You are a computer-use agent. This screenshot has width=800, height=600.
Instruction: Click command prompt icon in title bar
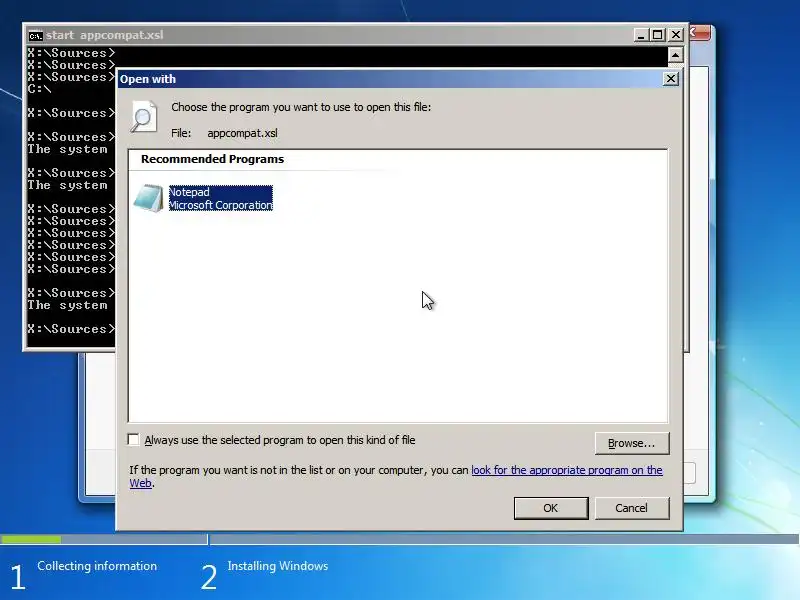coord(35,36)
